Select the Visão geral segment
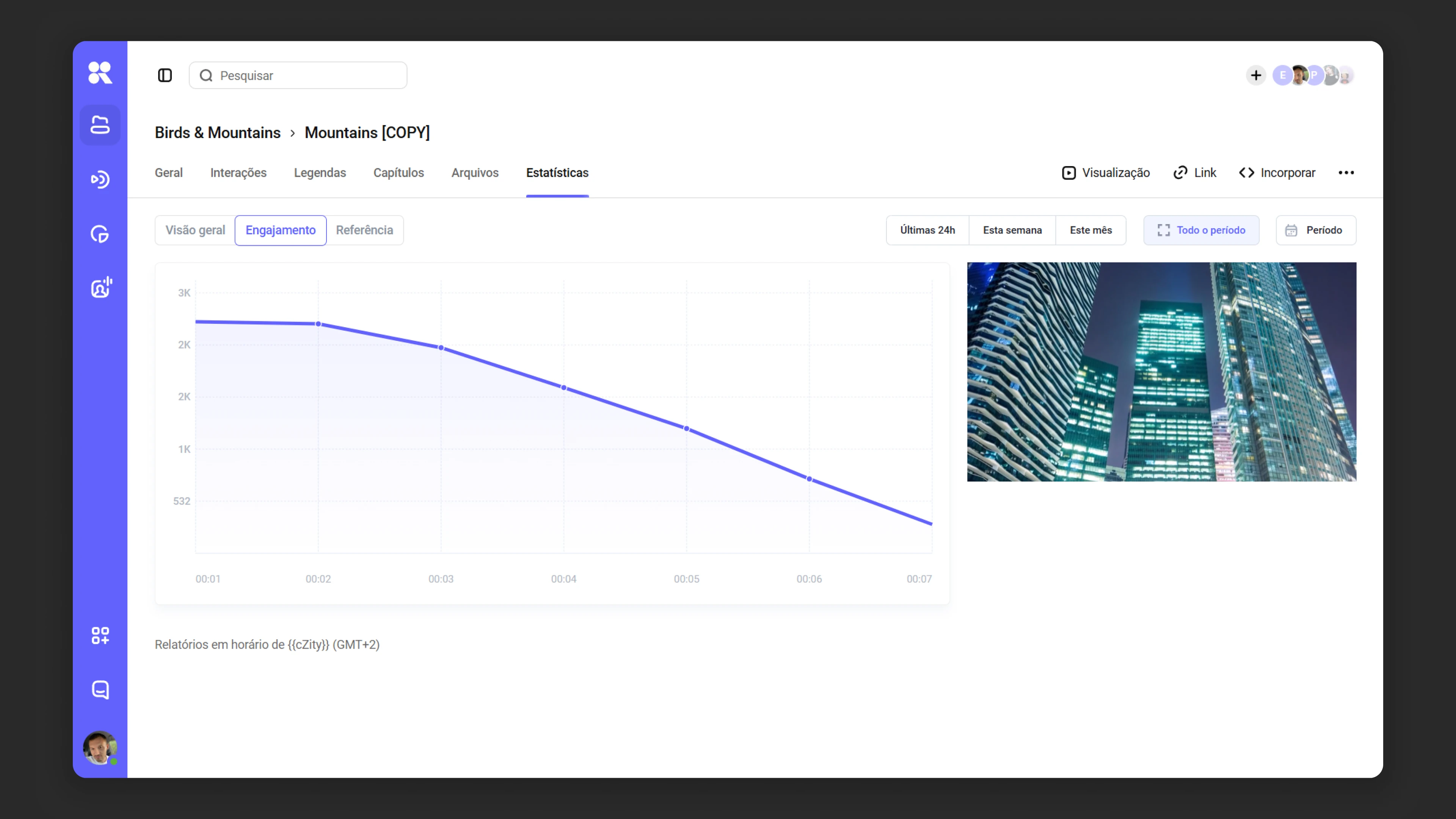The height and width of the screenshot is (819, 1456). tap(195, 230)
